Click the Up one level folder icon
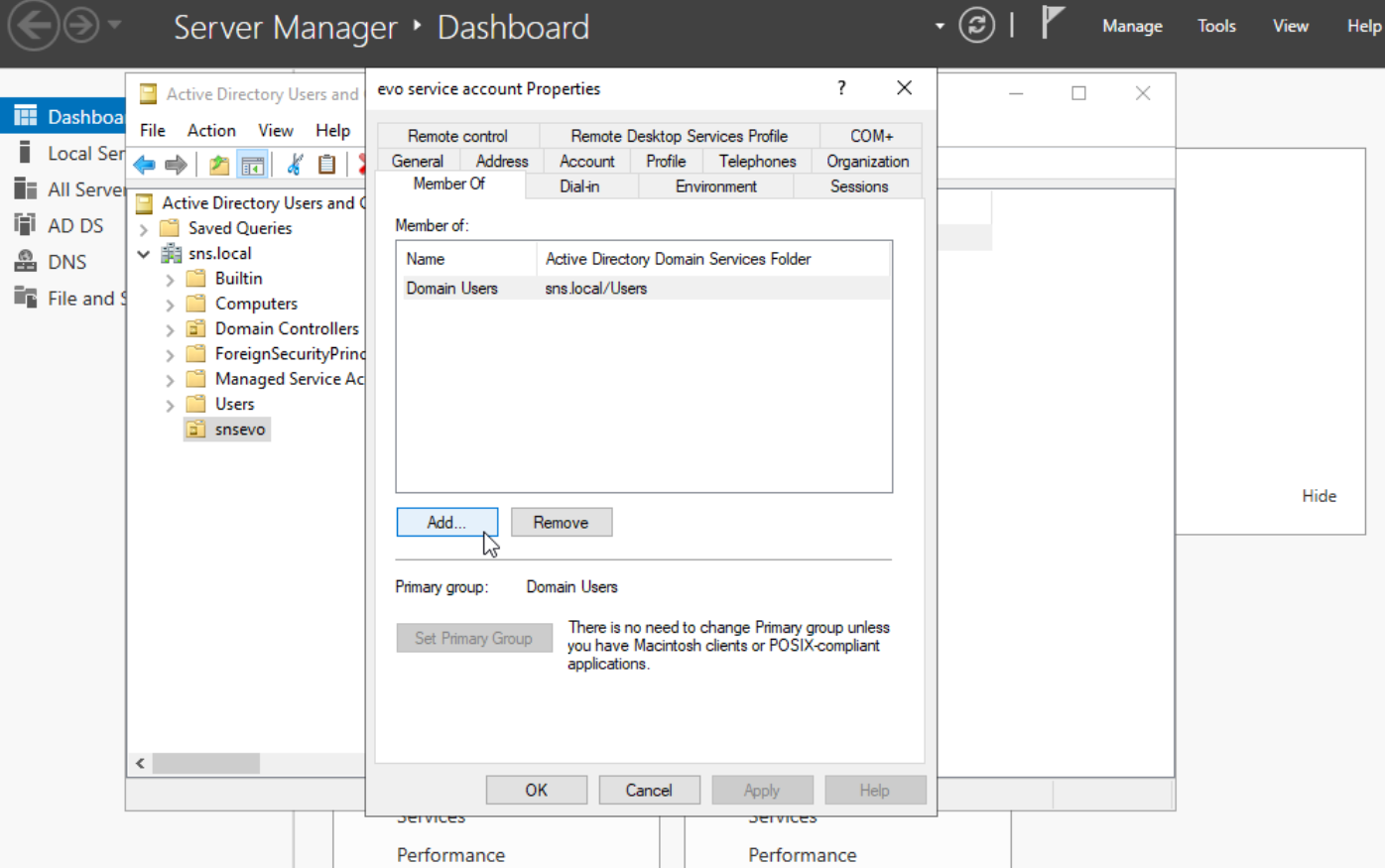Image resolution: width=1385 pixels, height=868 pixels. click(x=219, y=165)
